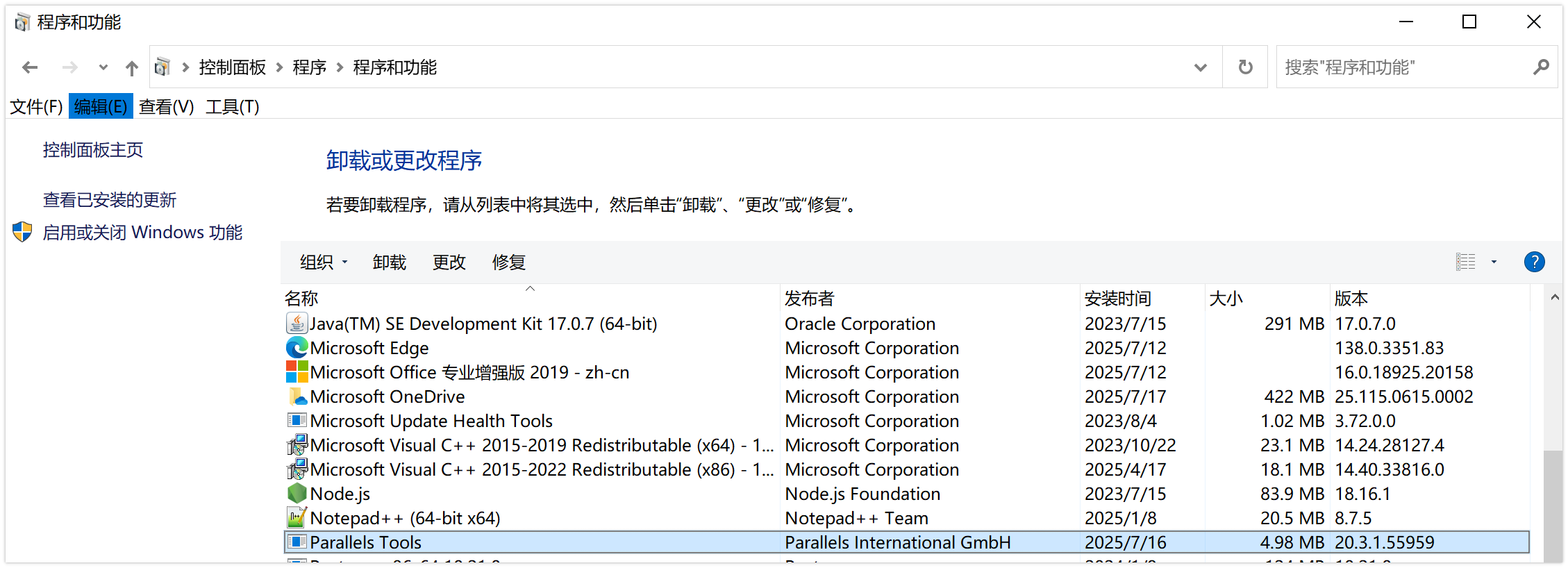Open 查看已安装的更新 link
Viewport: 1568px width, 568px height.
110,200
